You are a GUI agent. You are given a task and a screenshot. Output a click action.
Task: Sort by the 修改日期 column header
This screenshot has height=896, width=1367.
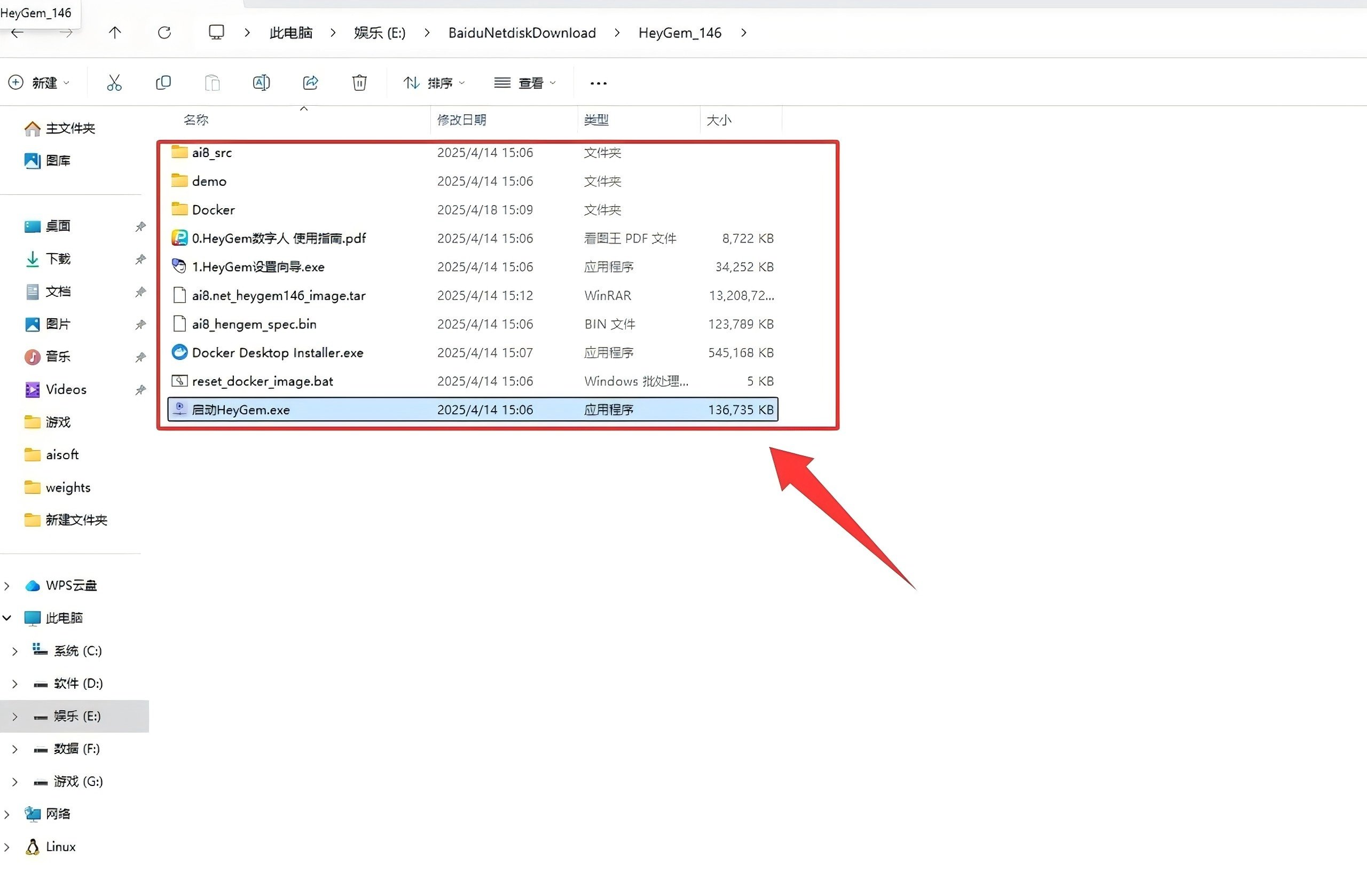[461, 120]
